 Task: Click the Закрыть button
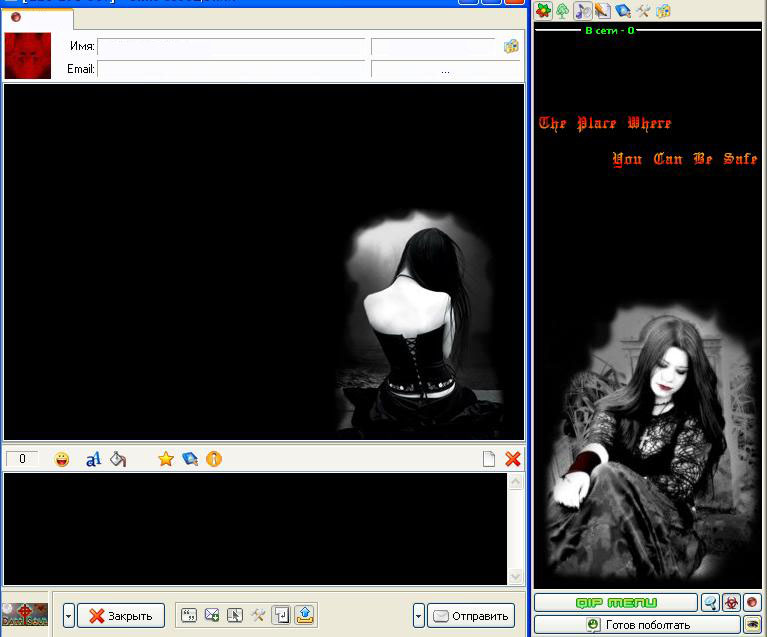[121, 616]
